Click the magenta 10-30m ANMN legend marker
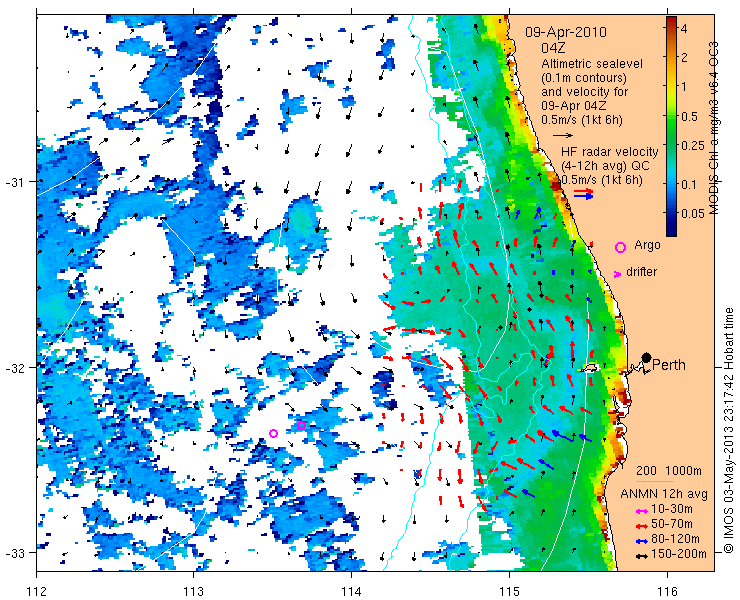 point(641,511)
